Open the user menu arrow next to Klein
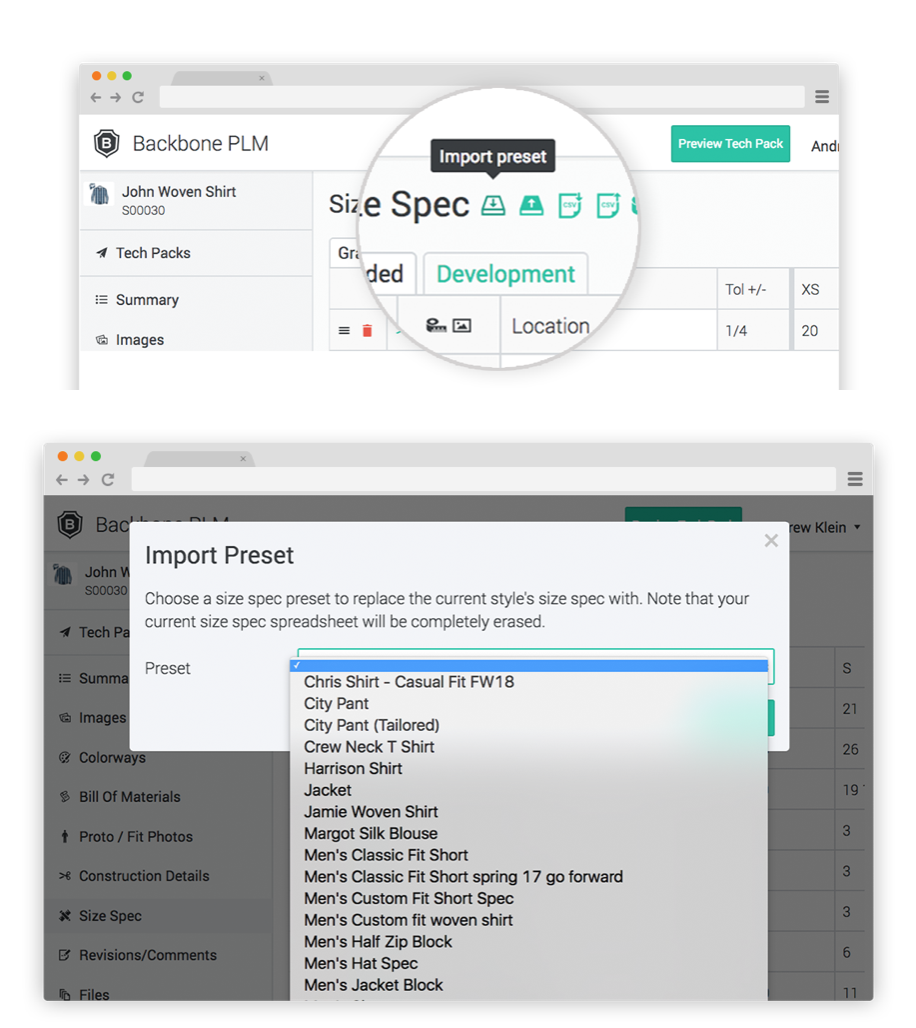Viewport: 916px width, 1028px height. point(857,527)
